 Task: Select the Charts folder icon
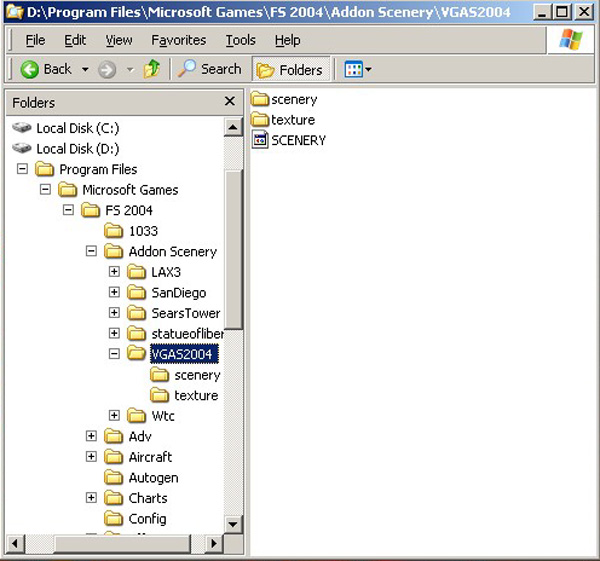114,498
